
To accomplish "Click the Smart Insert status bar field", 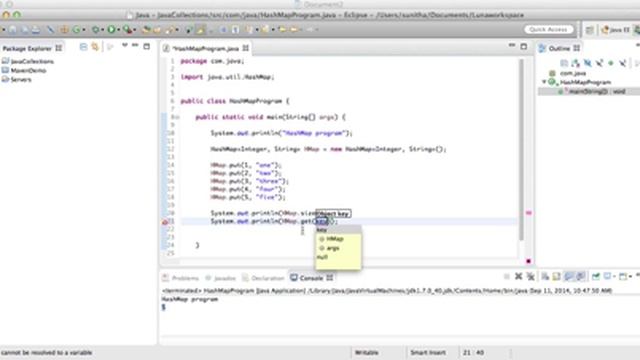I will 428,353.
